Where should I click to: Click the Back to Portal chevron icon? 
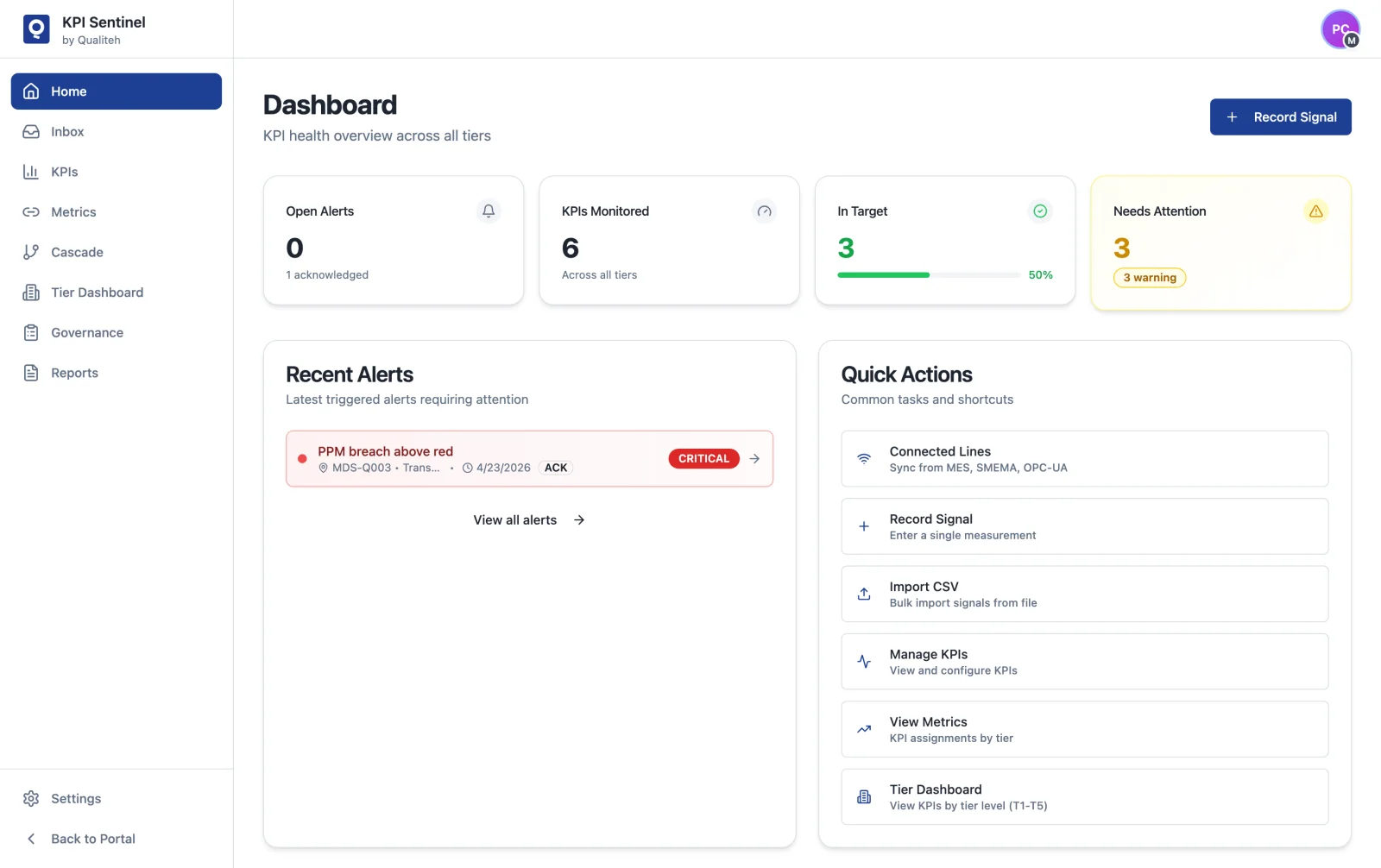pyautogui.click(x=31, y=839)
